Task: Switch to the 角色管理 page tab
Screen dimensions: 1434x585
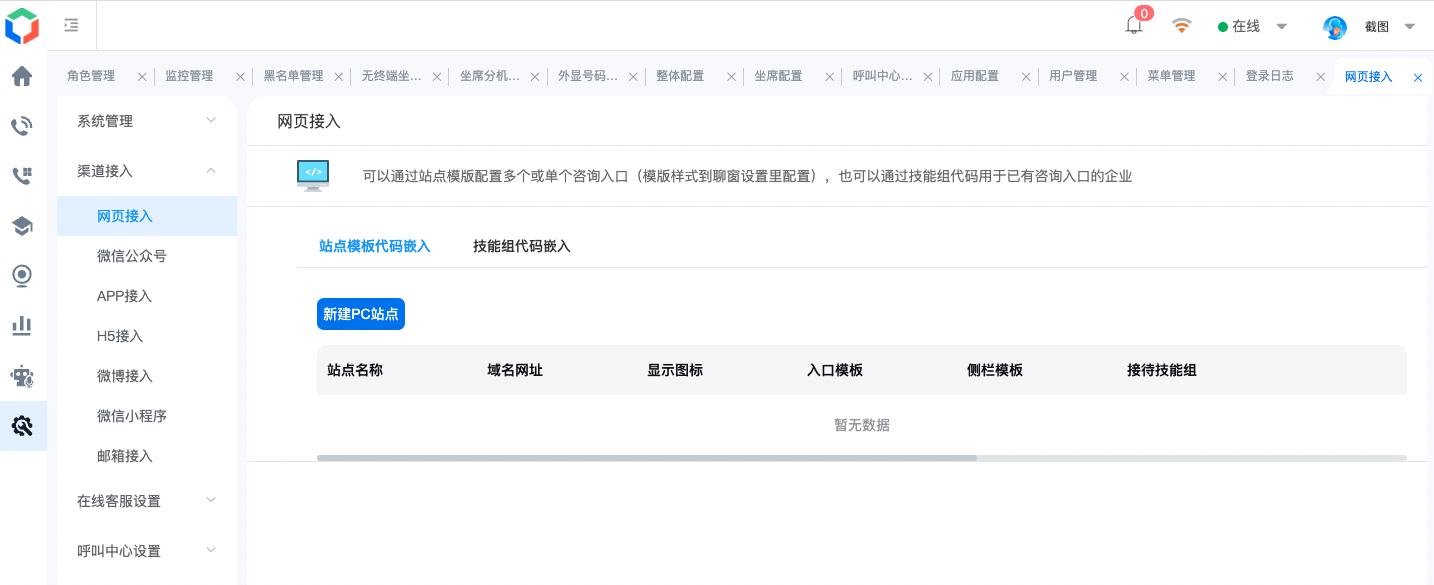Action: 91,76
